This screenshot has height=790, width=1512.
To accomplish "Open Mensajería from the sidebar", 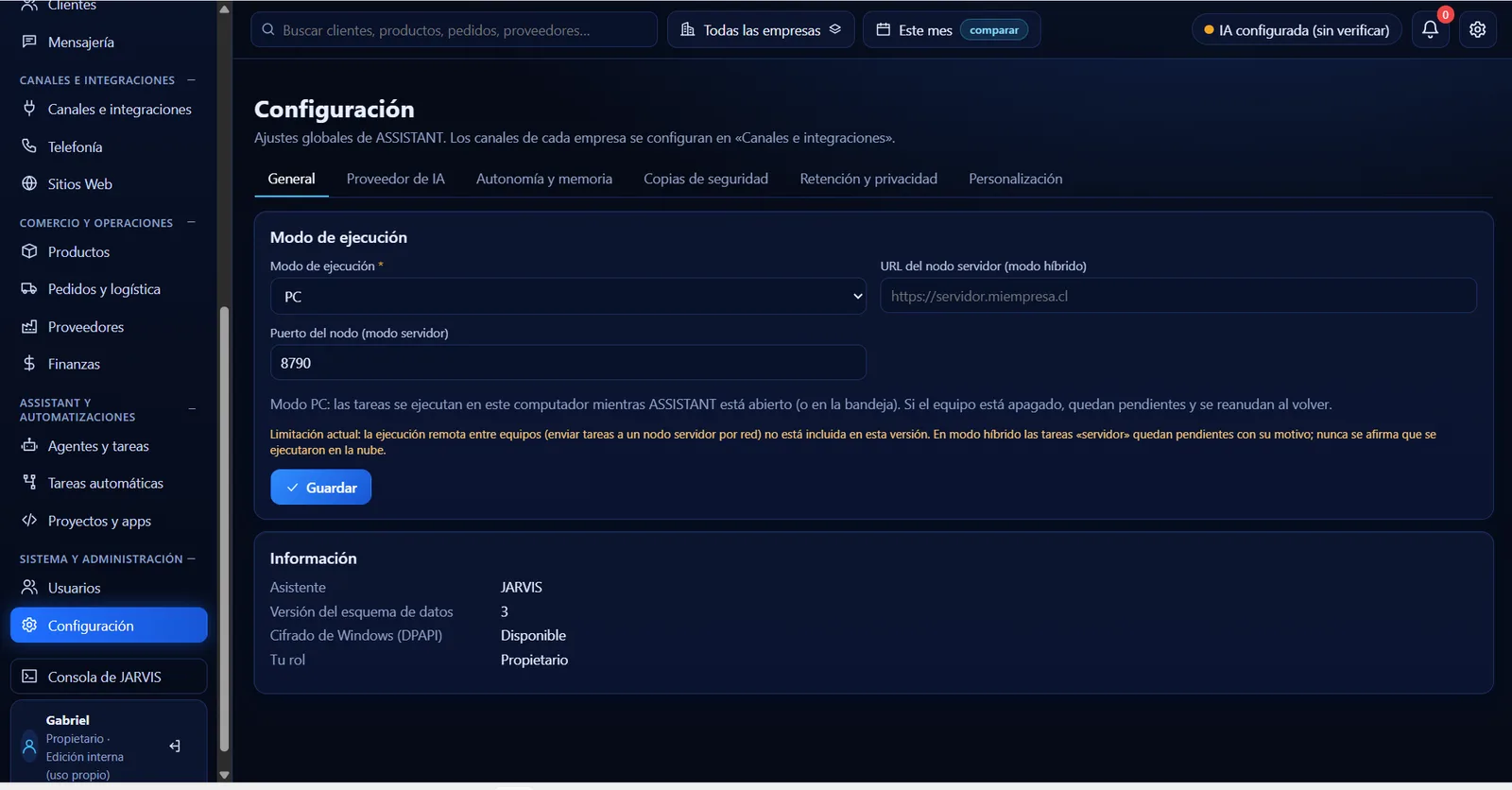I will coord(80,42).
